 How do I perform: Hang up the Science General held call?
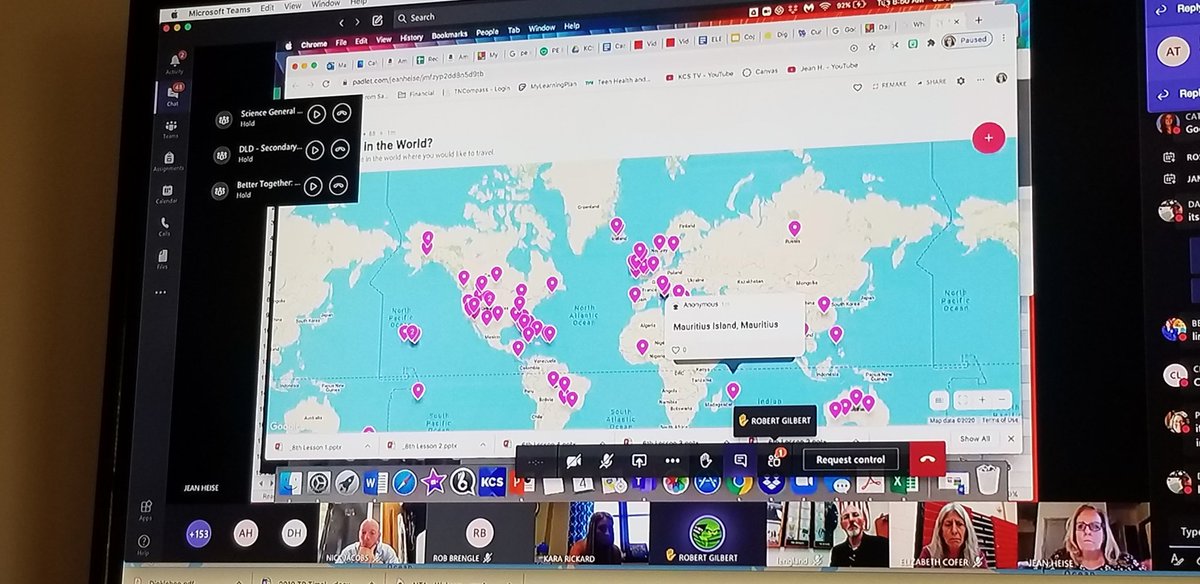coord(342,113)
